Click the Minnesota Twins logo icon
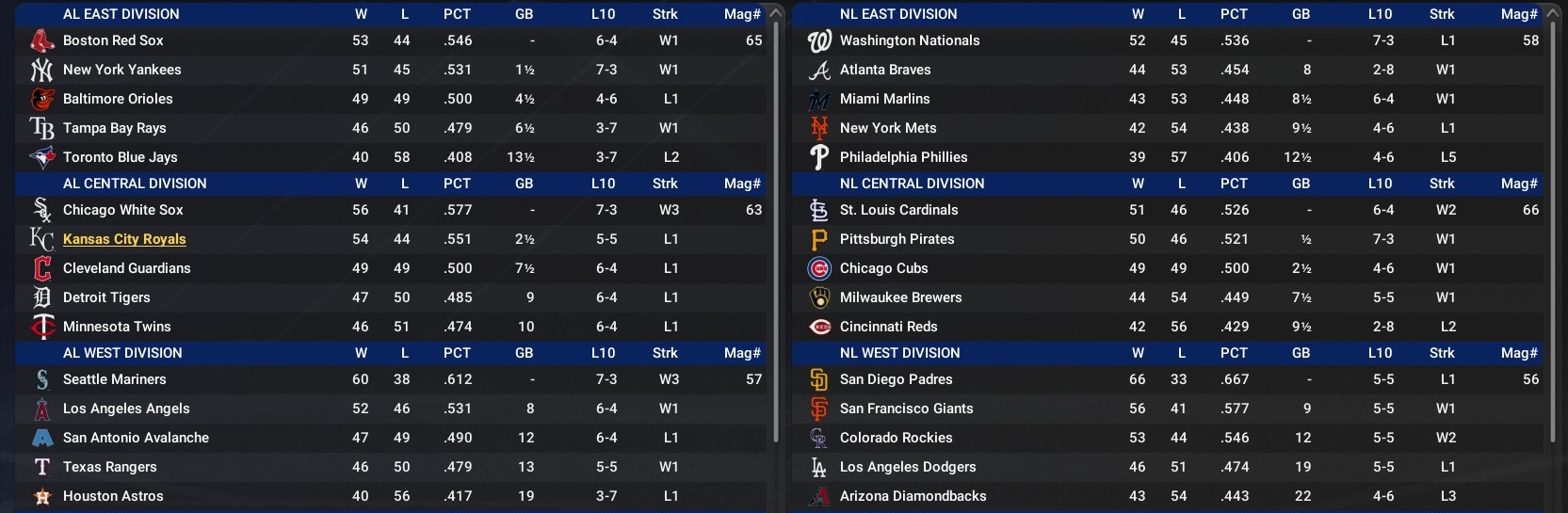This screenshot has width=1568, height=513. (41, 327)
